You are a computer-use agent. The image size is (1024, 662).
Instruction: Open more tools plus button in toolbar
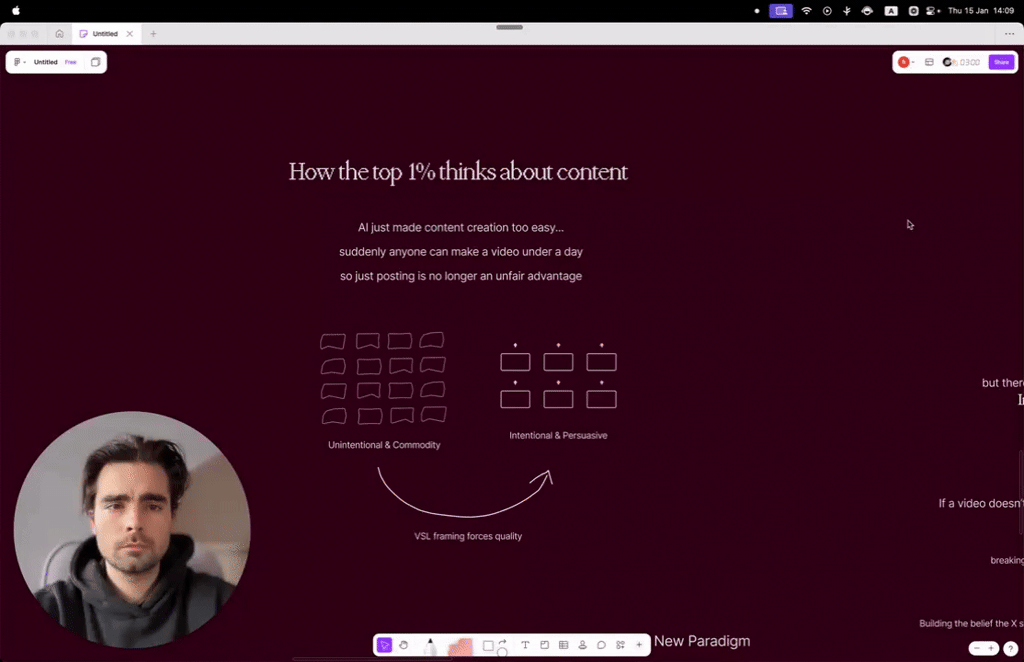[x=639, y=645]
